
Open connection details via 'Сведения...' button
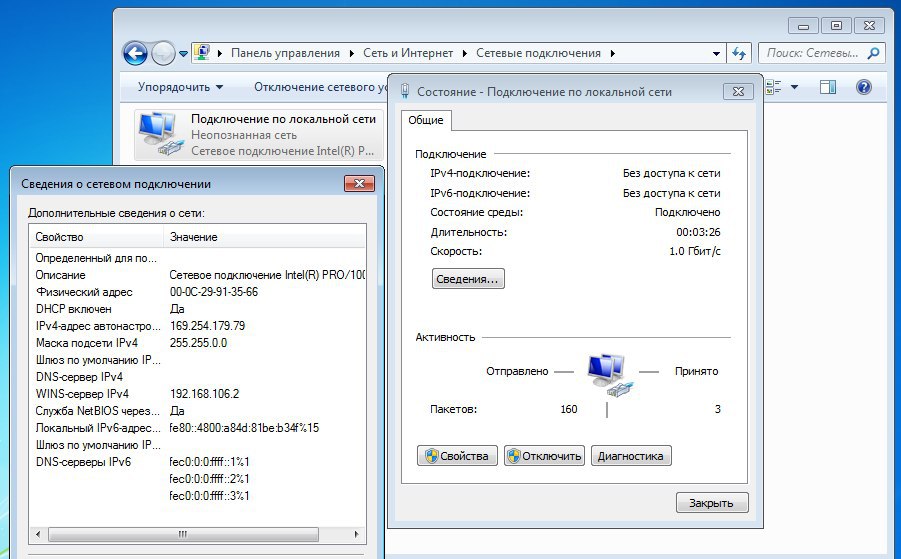[468, 279]
